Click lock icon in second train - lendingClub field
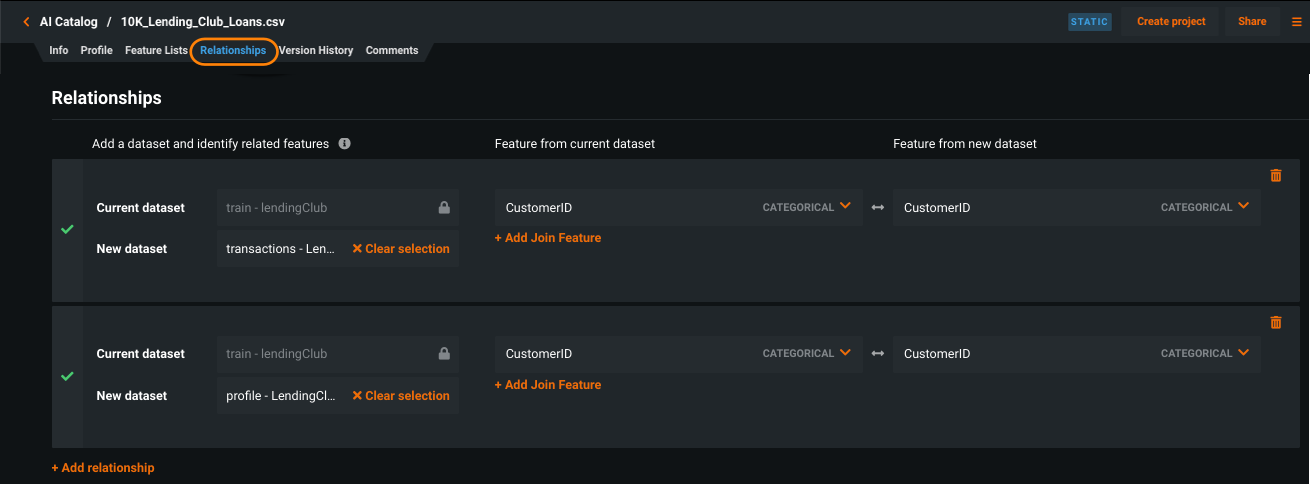This screenshot has width=1310, height=484. (x=444, y=354)
